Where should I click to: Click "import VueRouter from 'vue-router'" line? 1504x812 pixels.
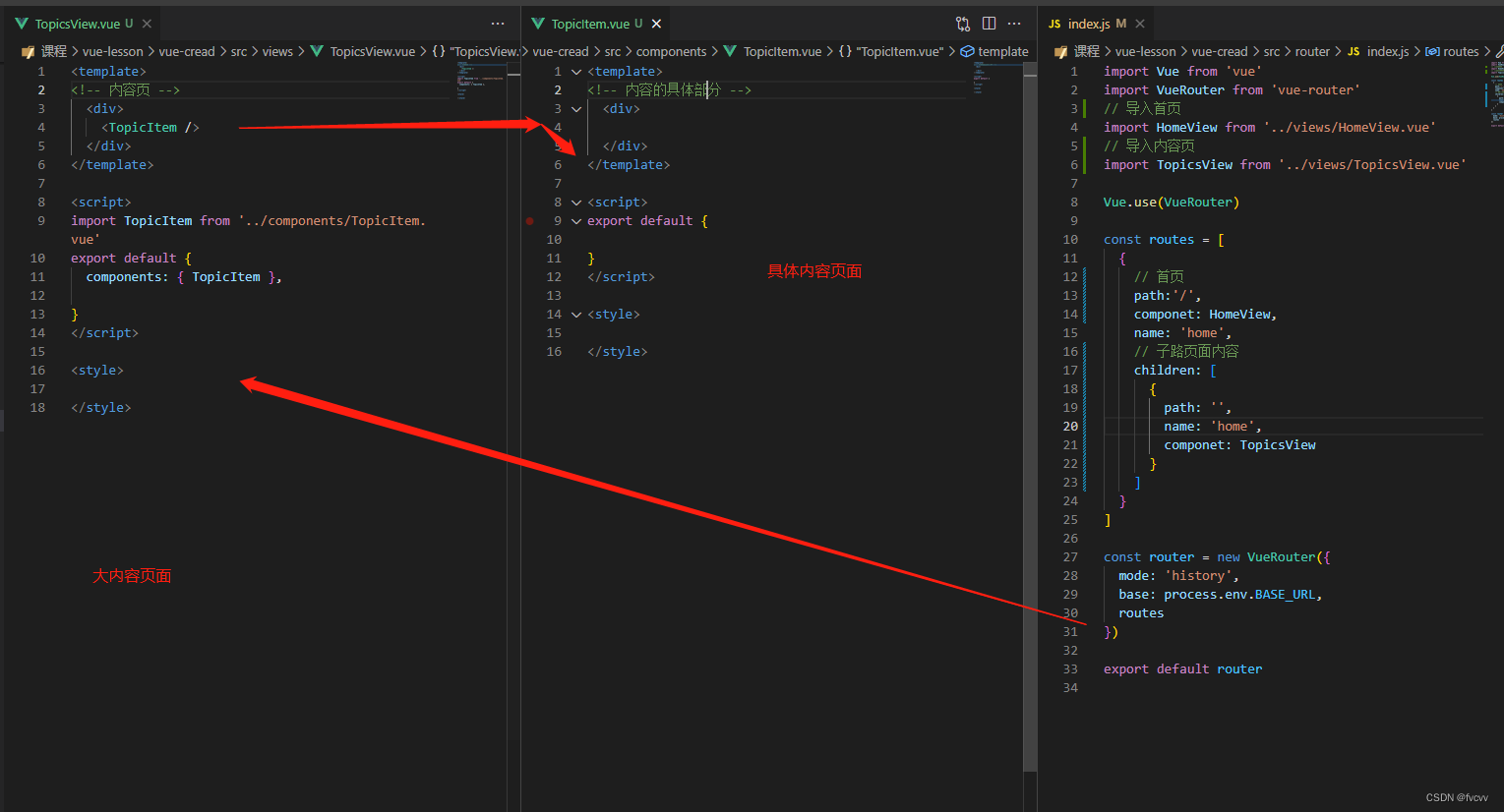[1232, 90]
